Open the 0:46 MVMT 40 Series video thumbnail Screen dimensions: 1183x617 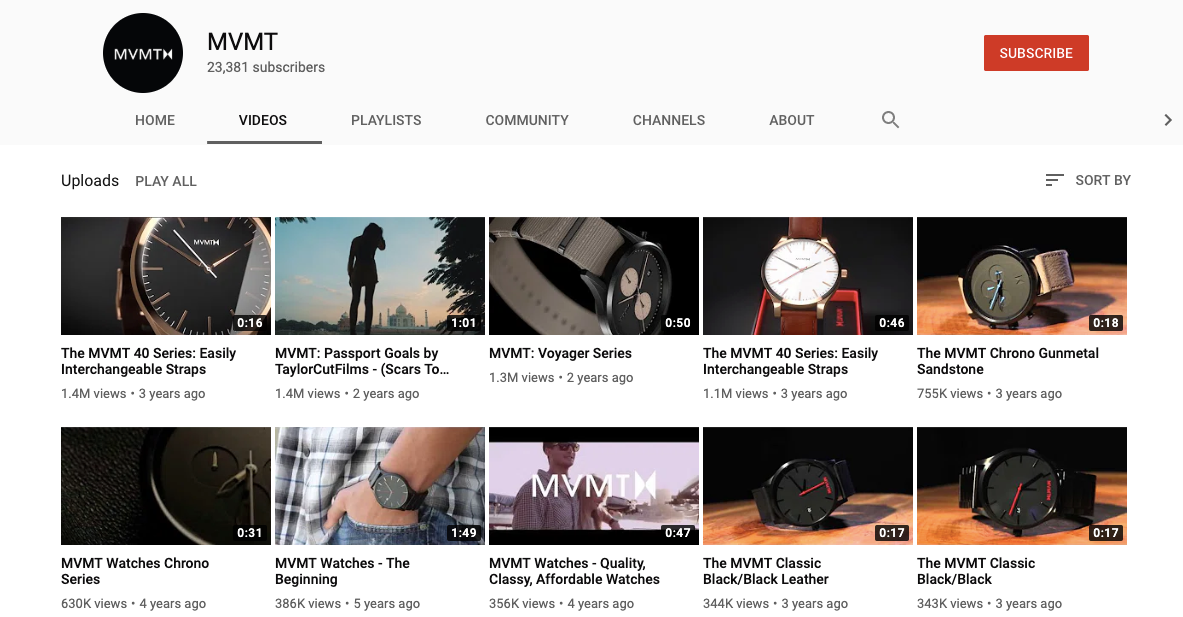(808, 276)
